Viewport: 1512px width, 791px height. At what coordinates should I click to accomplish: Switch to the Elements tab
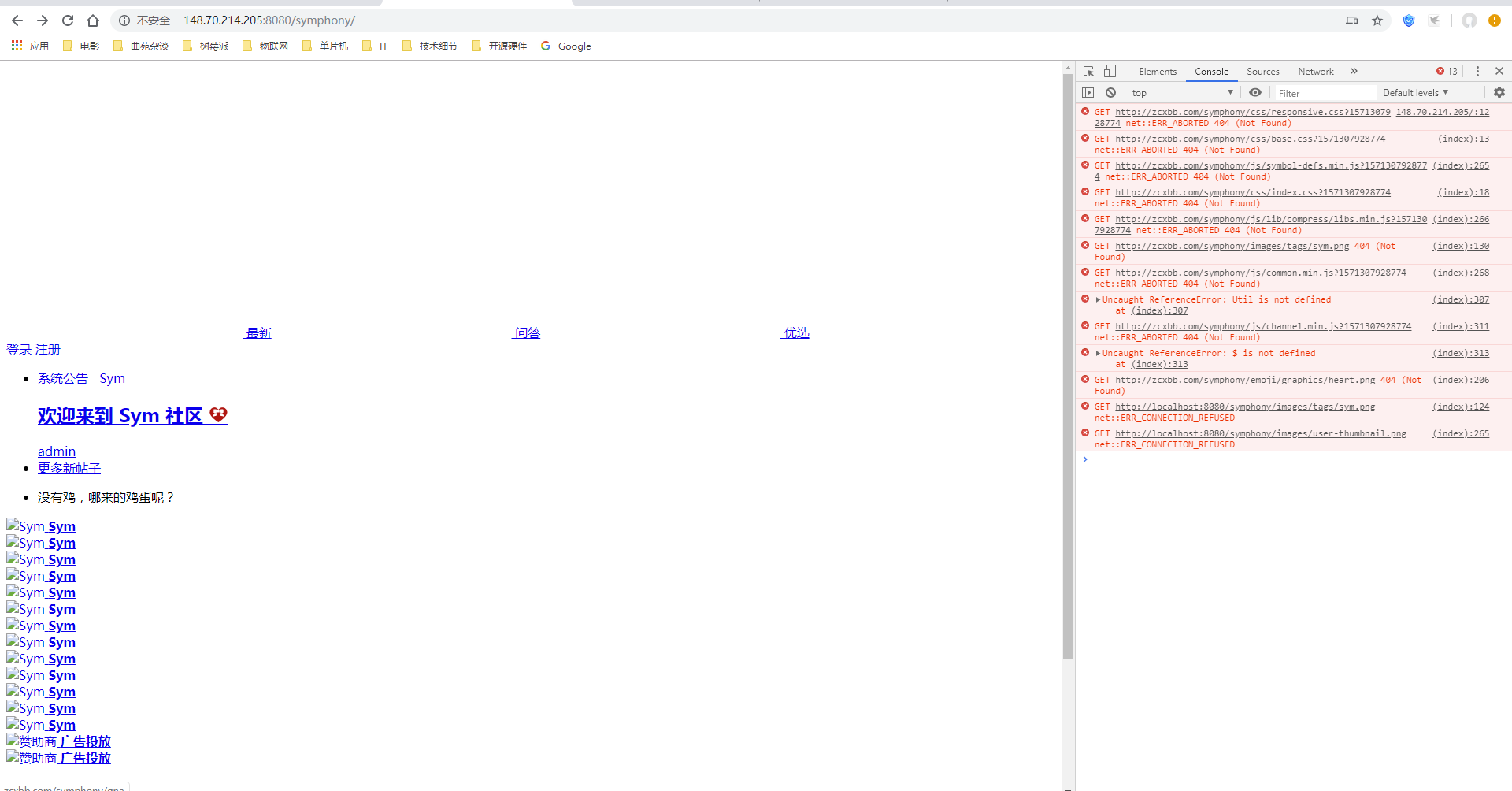(1158, 72)
